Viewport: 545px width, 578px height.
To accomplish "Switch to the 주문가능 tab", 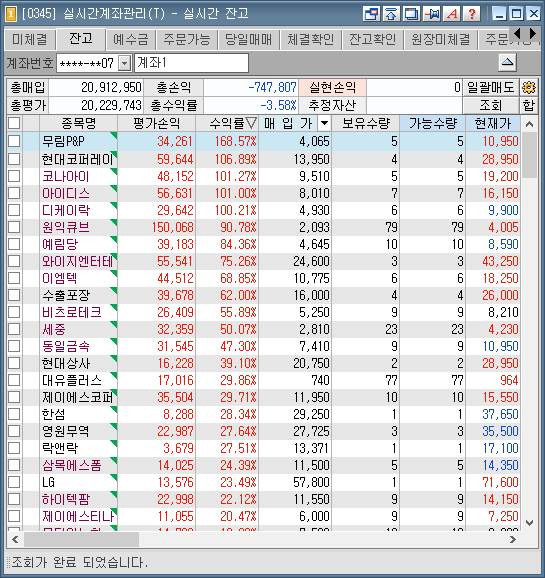I will pos(187,39).
